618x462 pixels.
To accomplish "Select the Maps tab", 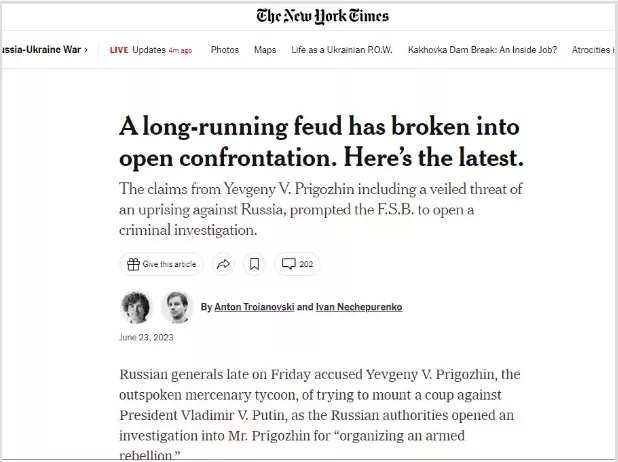I will click(x=265, y=49).
